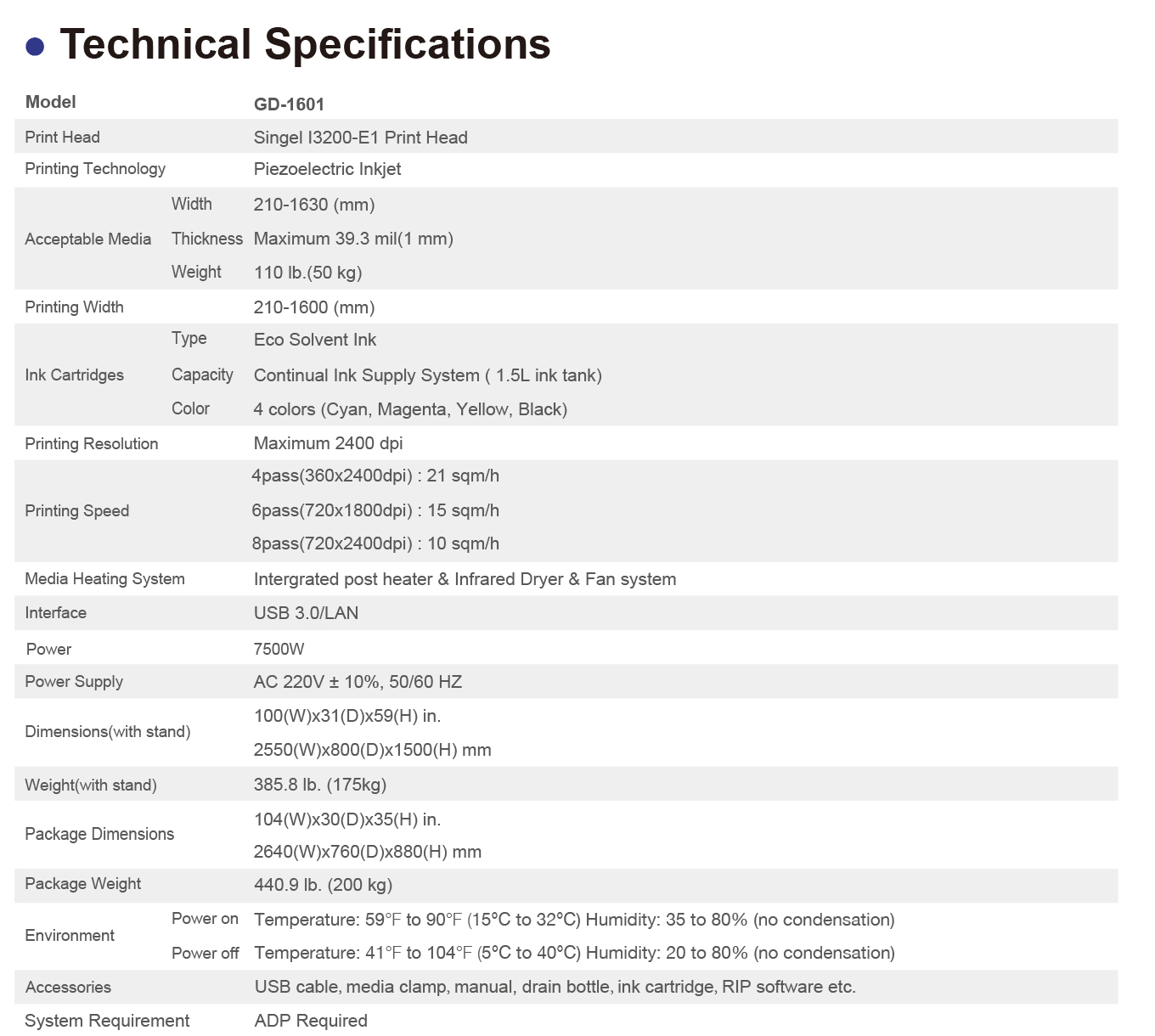Click the 385.8 lb. (175kg) weight value
This screenshot has width=1155, height=1036.
[319, 785]
